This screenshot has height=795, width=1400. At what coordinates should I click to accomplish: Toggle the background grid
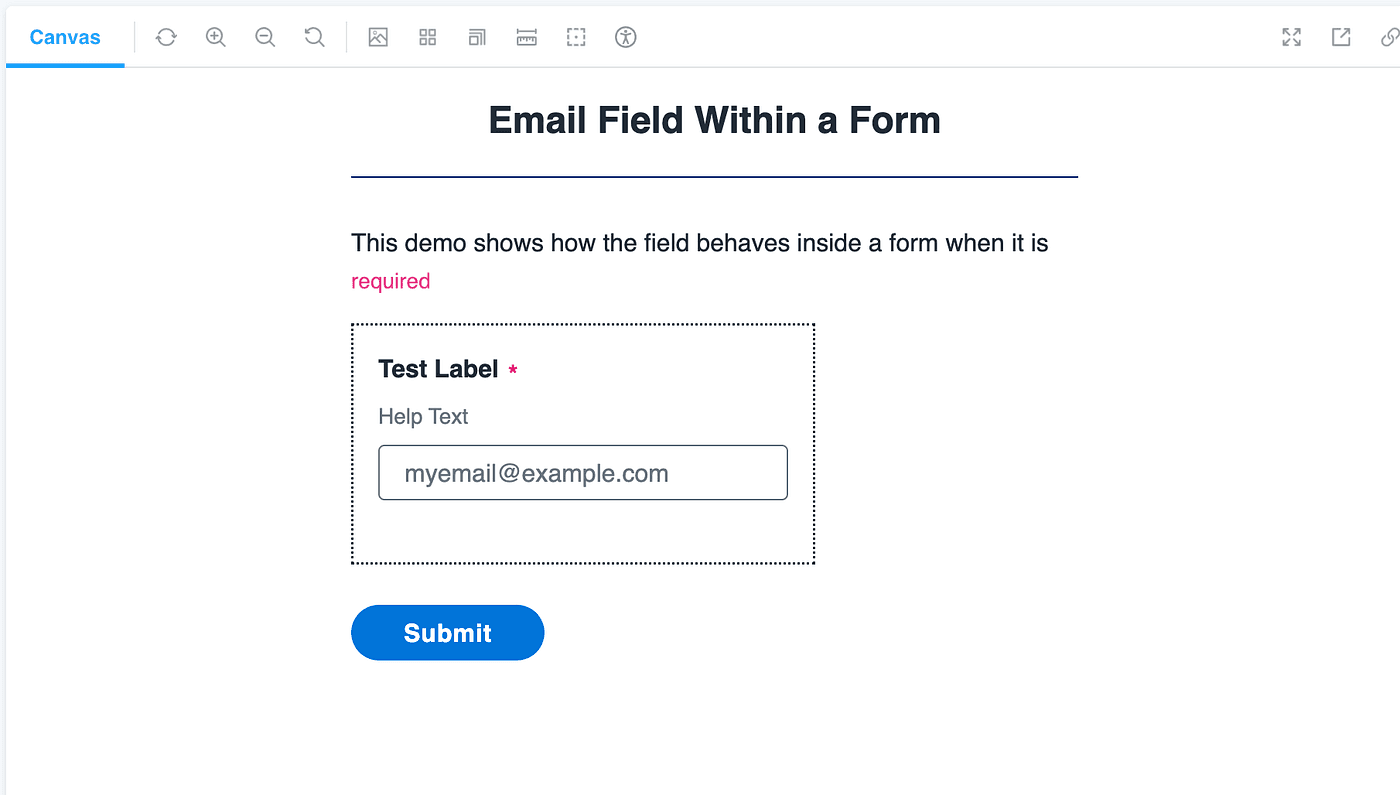pyautogui.click(x=428, y=38)
